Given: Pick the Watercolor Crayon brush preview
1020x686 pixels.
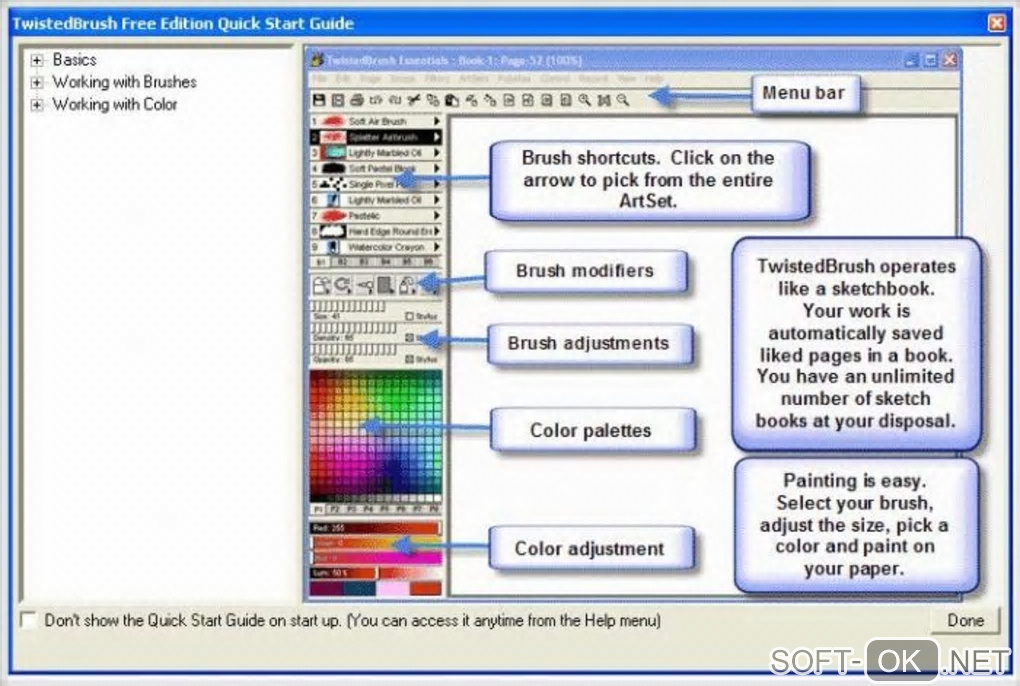Looking at the screenshot, I should pyautogui.click(x=333, y=247).
